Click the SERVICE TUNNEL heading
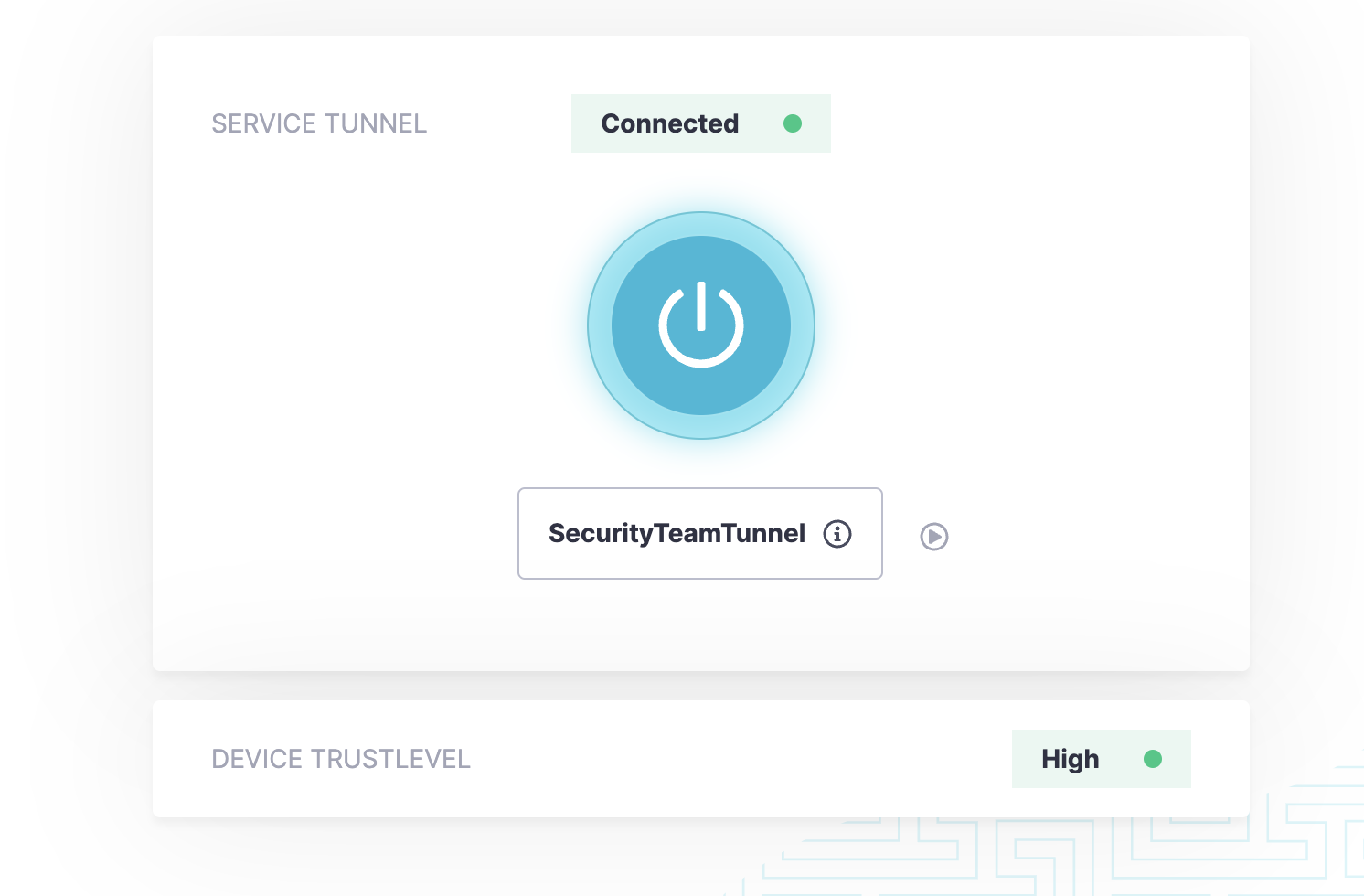The image size is (1364, 896). [319, 123]
